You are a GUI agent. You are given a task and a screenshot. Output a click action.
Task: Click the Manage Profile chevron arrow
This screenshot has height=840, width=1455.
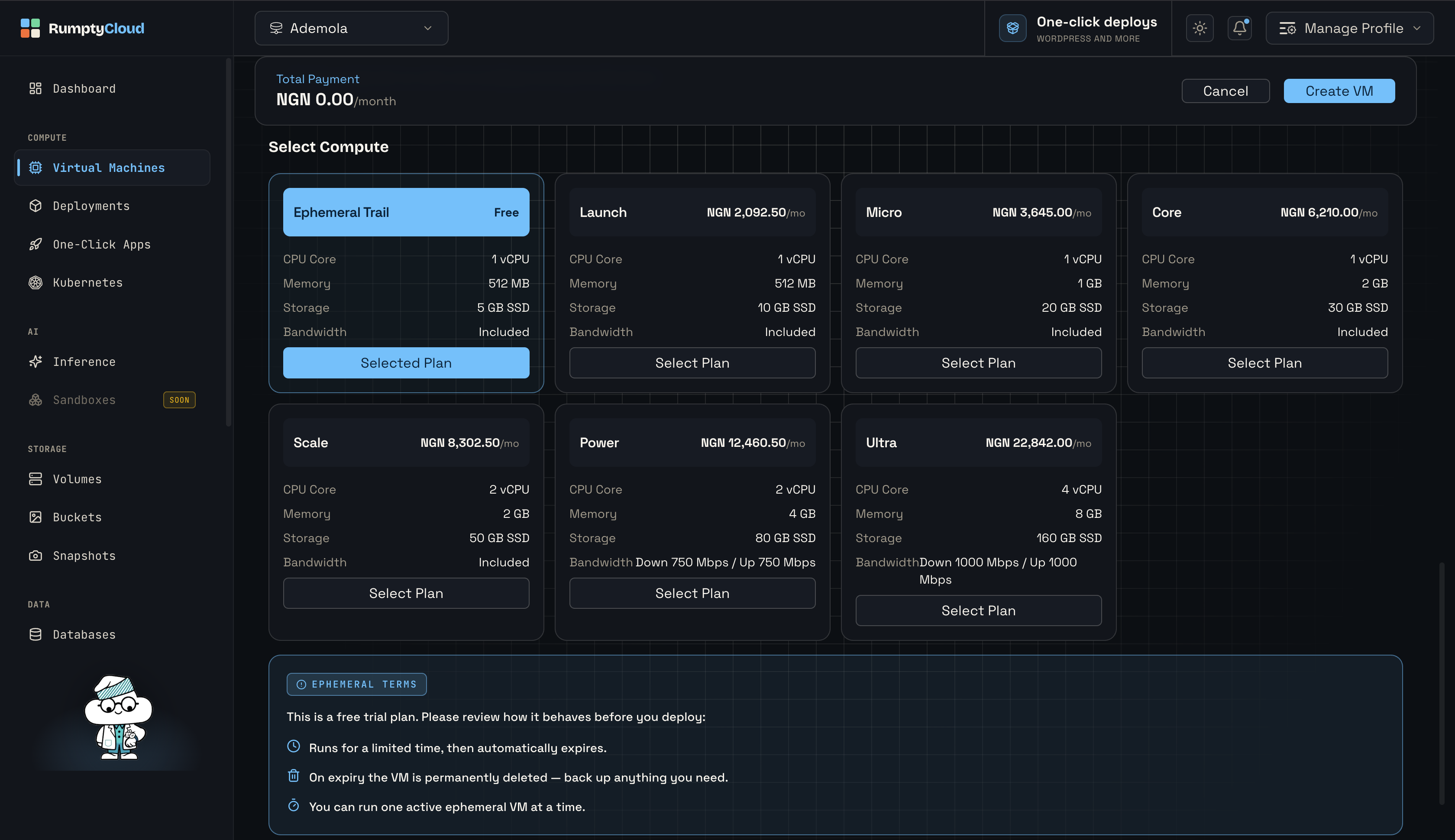click(x=1417, y=28)
